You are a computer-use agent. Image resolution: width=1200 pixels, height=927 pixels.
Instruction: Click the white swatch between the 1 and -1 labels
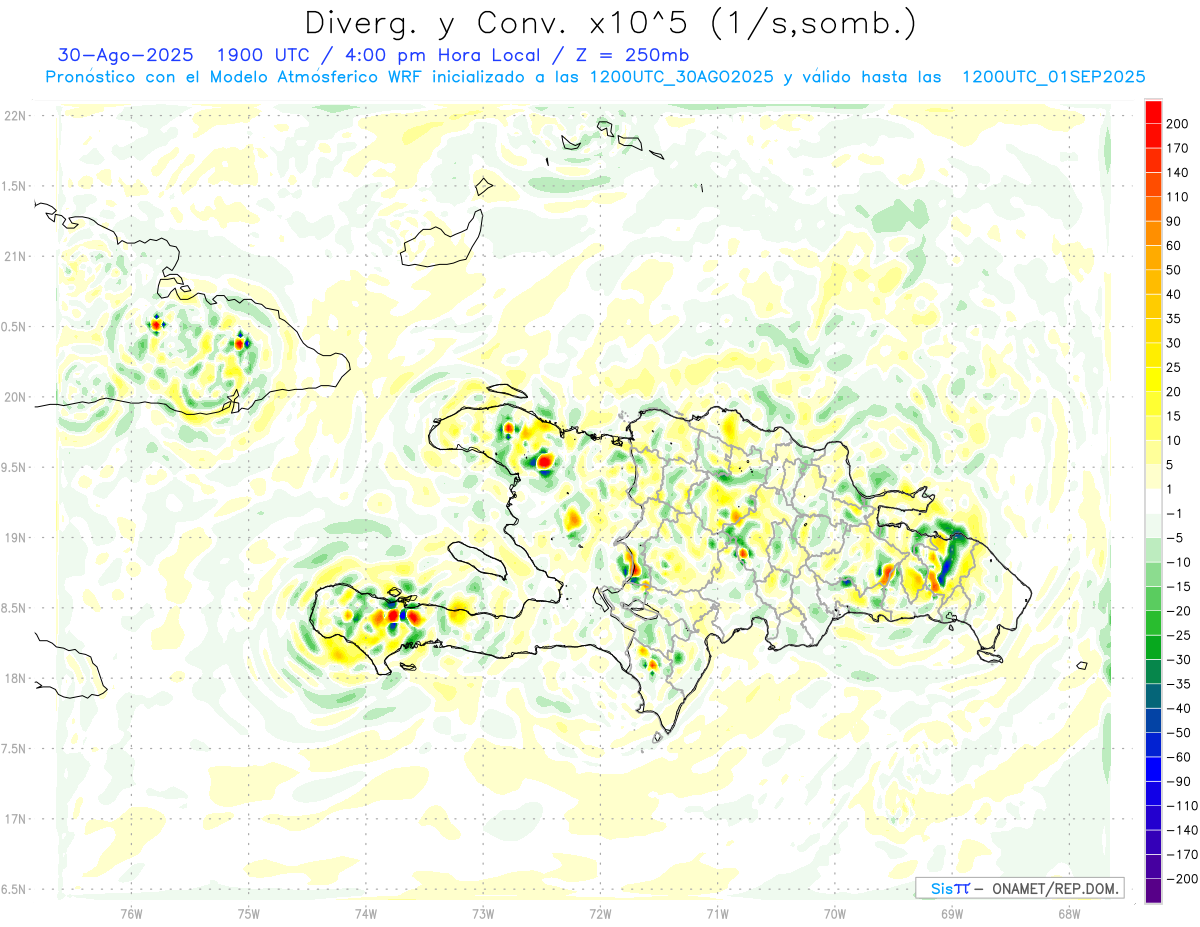pos(1153,501)
